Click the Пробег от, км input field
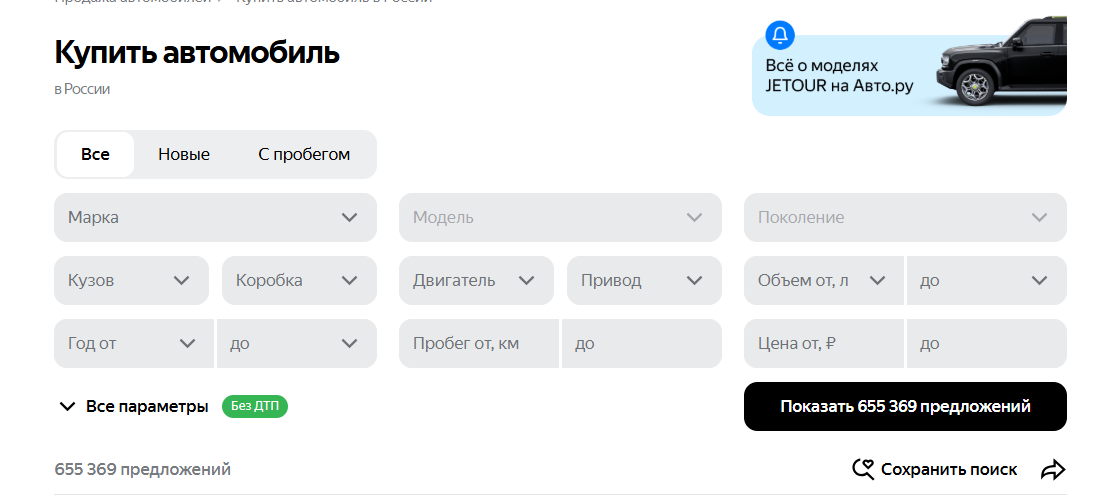Viewport: 1093px width, 501px height. pos(480,343)
